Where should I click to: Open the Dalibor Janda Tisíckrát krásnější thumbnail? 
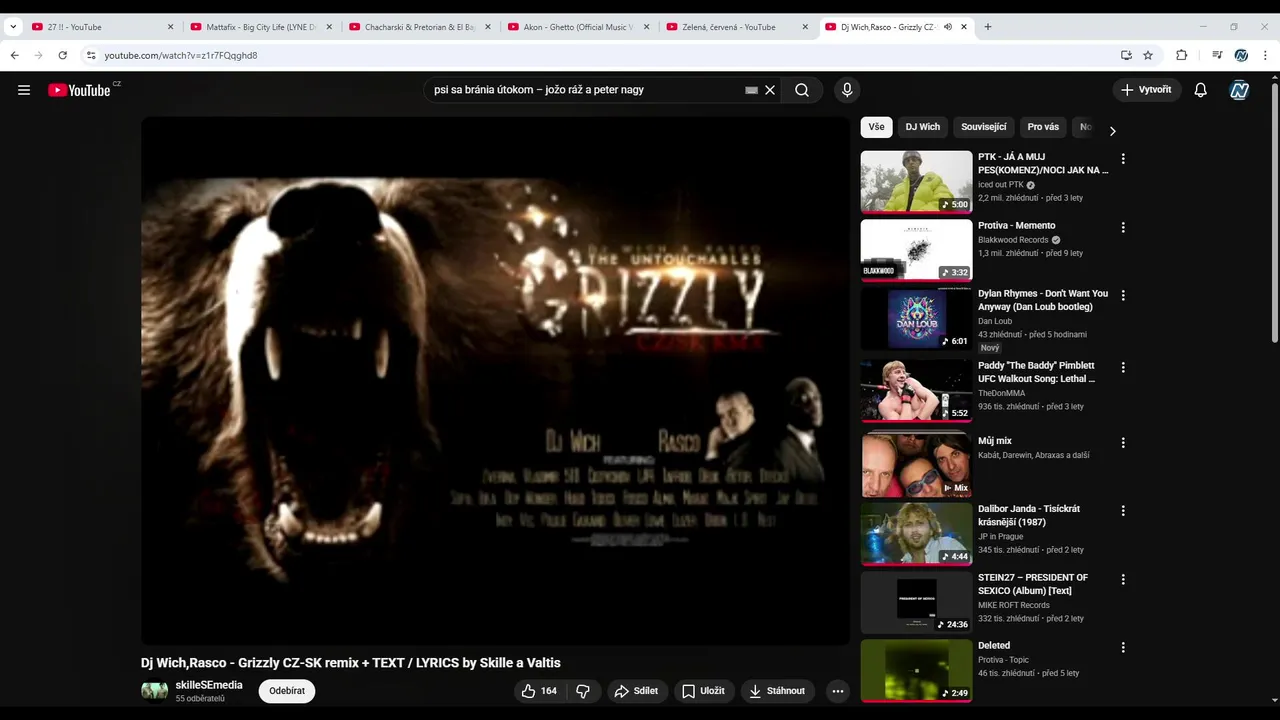pos(916,534)
